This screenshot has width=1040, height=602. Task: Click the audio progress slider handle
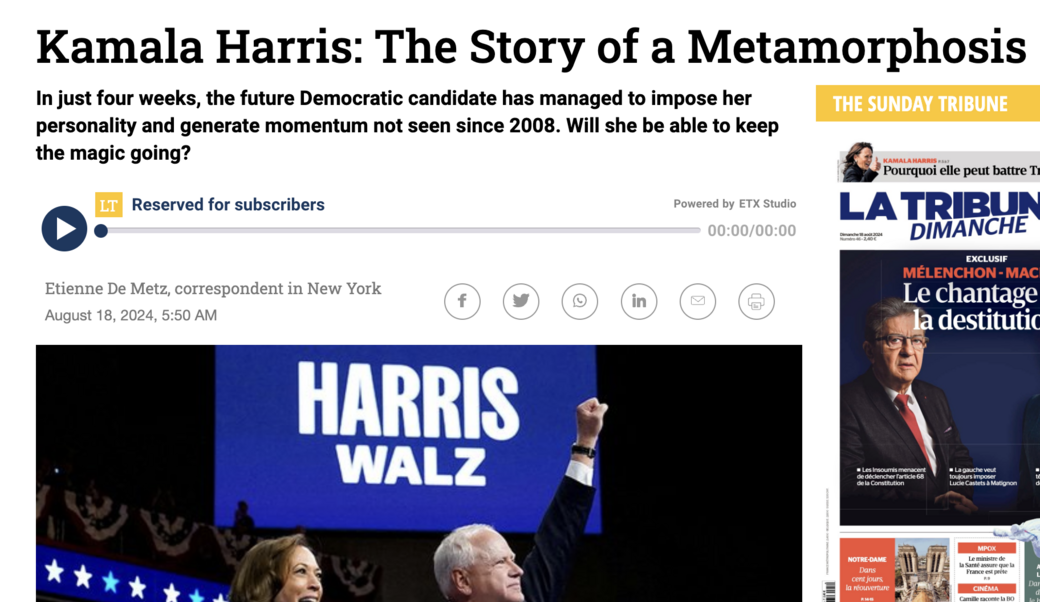[x=101, y=231]
